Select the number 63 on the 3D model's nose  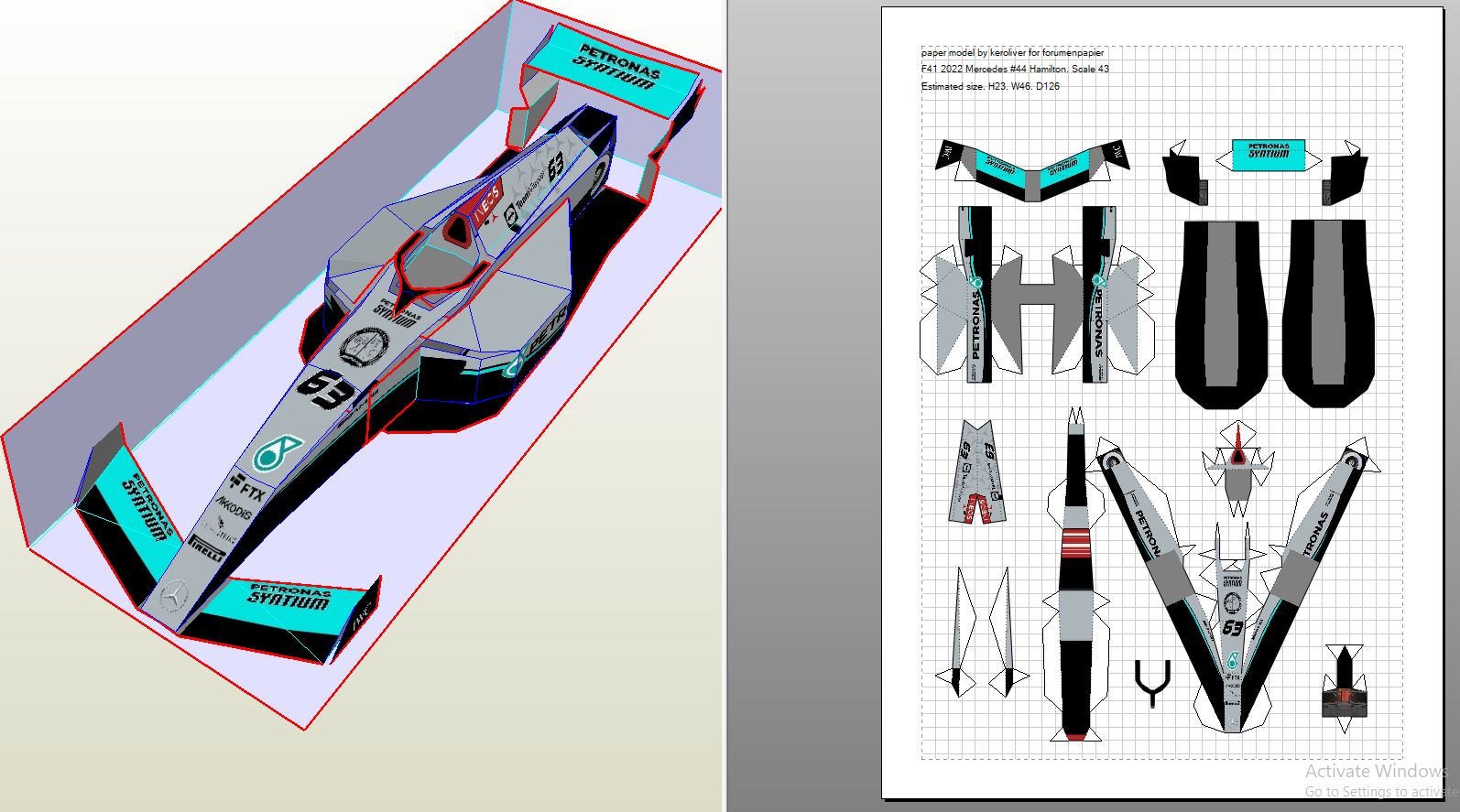coord(325,390)
